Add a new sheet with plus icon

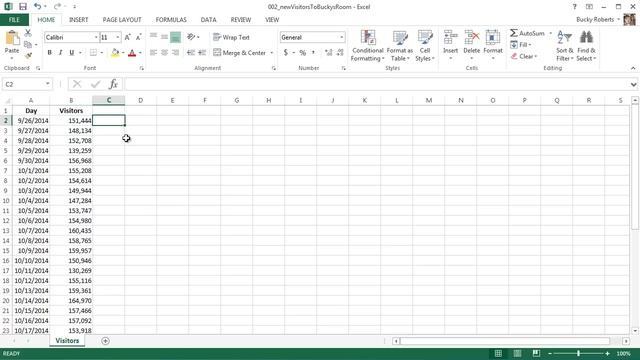[x=105, y=341]
